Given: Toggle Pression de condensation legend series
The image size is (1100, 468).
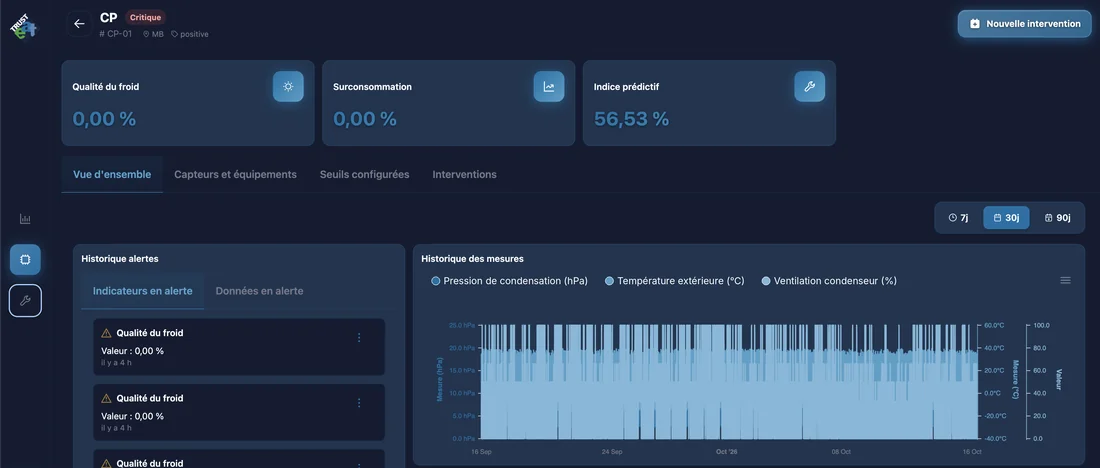Looking at the screenshot, I should (x=509, y=281).
